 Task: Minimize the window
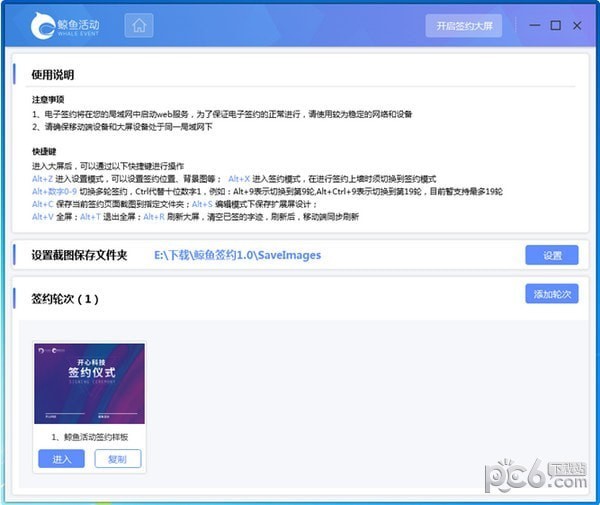pyautogui.click(x=535, y=26)
